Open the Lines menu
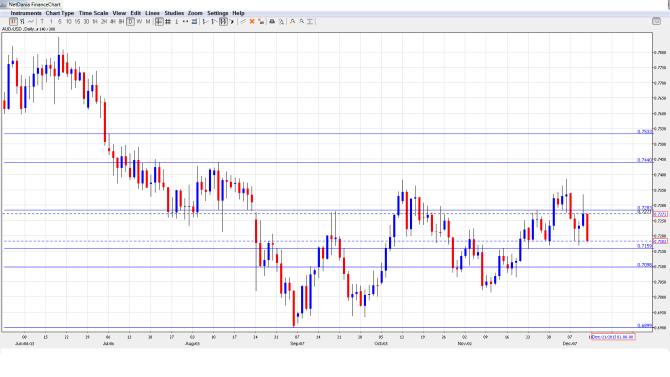 click(152, 13)
